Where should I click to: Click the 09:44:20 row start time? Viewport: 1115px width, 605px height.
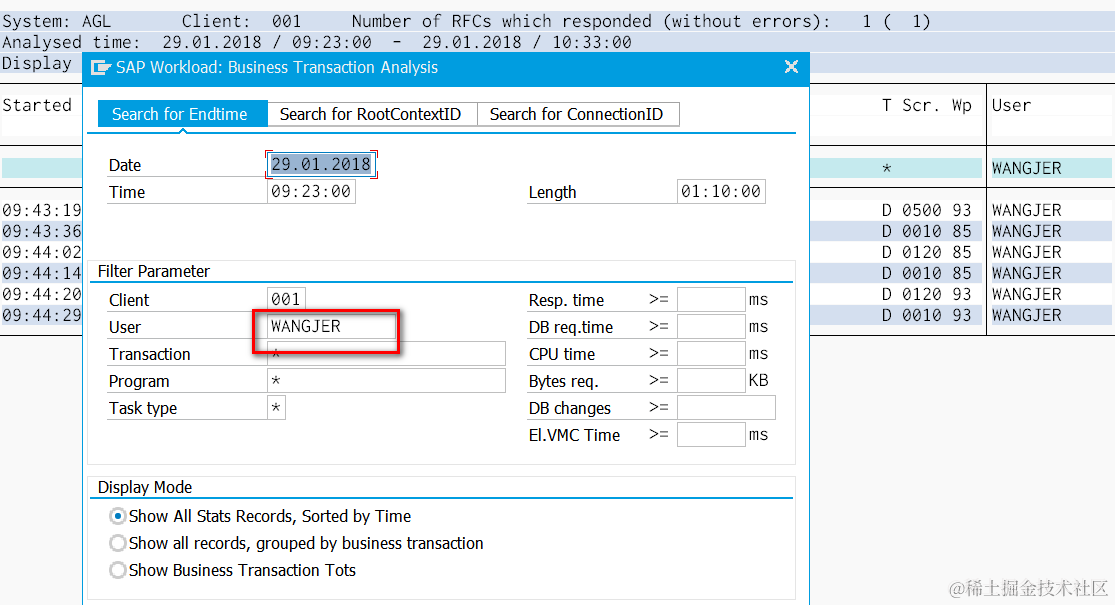click(41, 294)
